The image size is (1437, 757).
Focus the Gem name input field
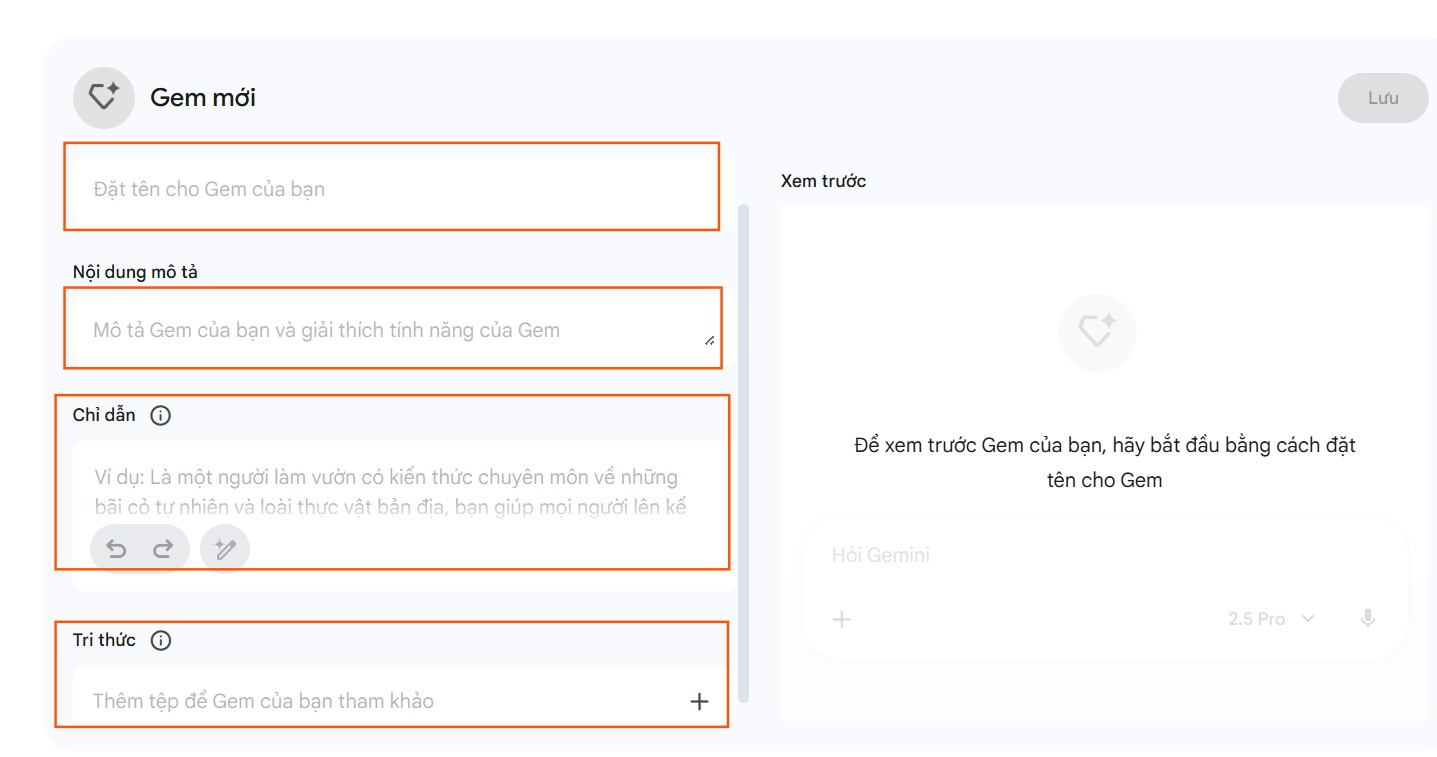coord(390,189)
